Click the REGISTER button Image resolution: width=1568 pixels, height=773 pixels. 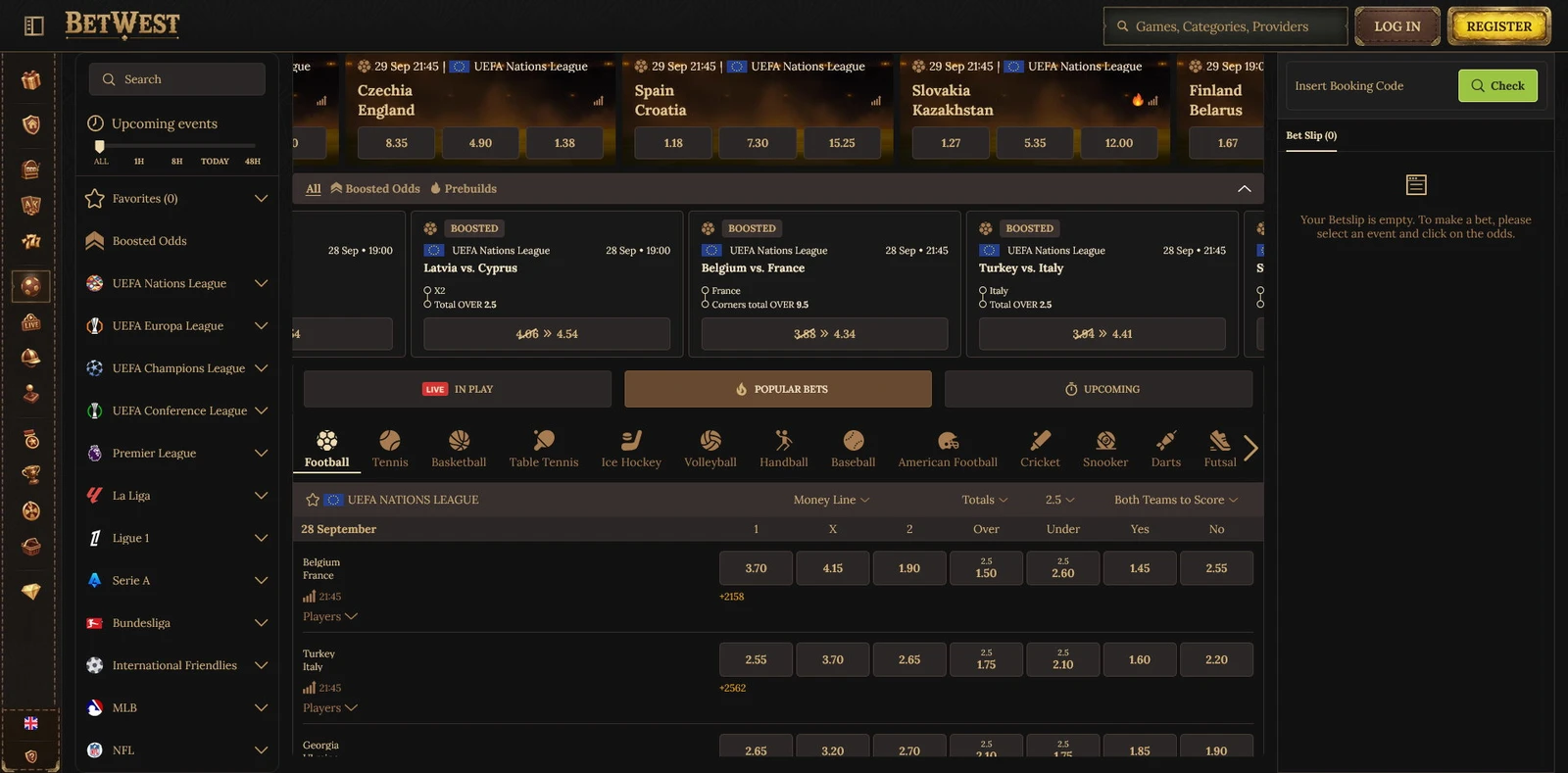tap(1499, 26)
